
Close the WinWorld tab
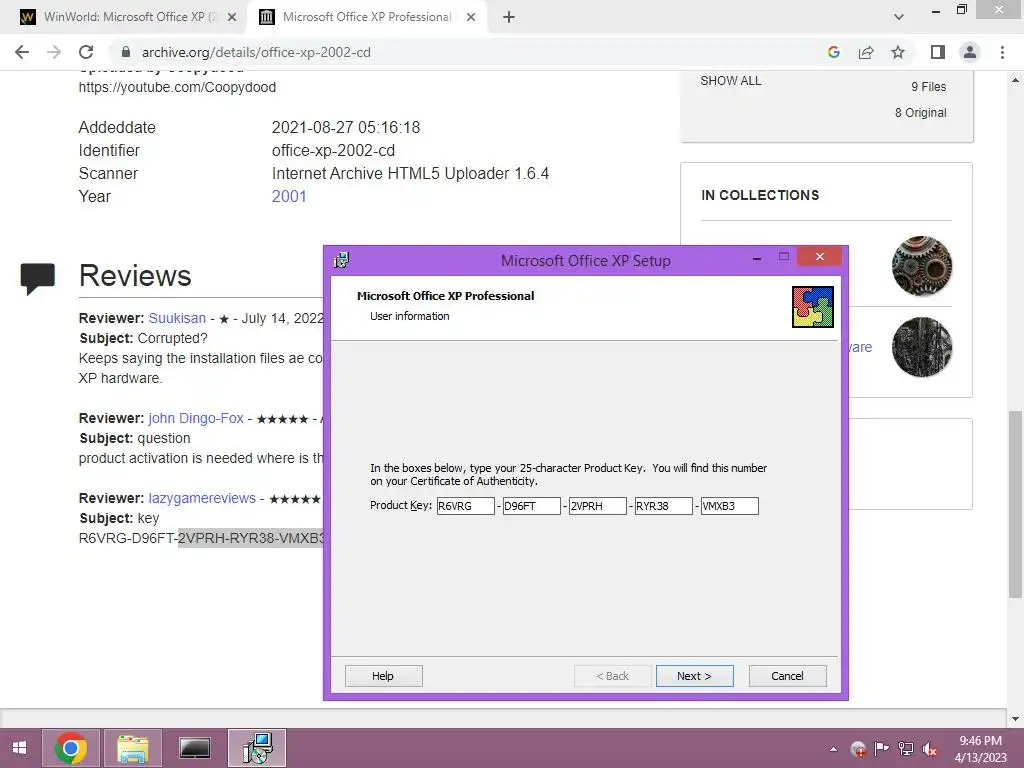232,17
